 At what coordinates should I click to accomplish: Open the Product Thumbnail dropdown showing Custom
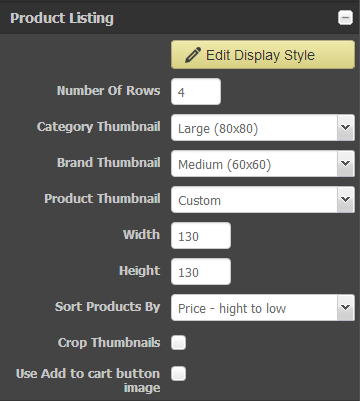click(263, 200)
